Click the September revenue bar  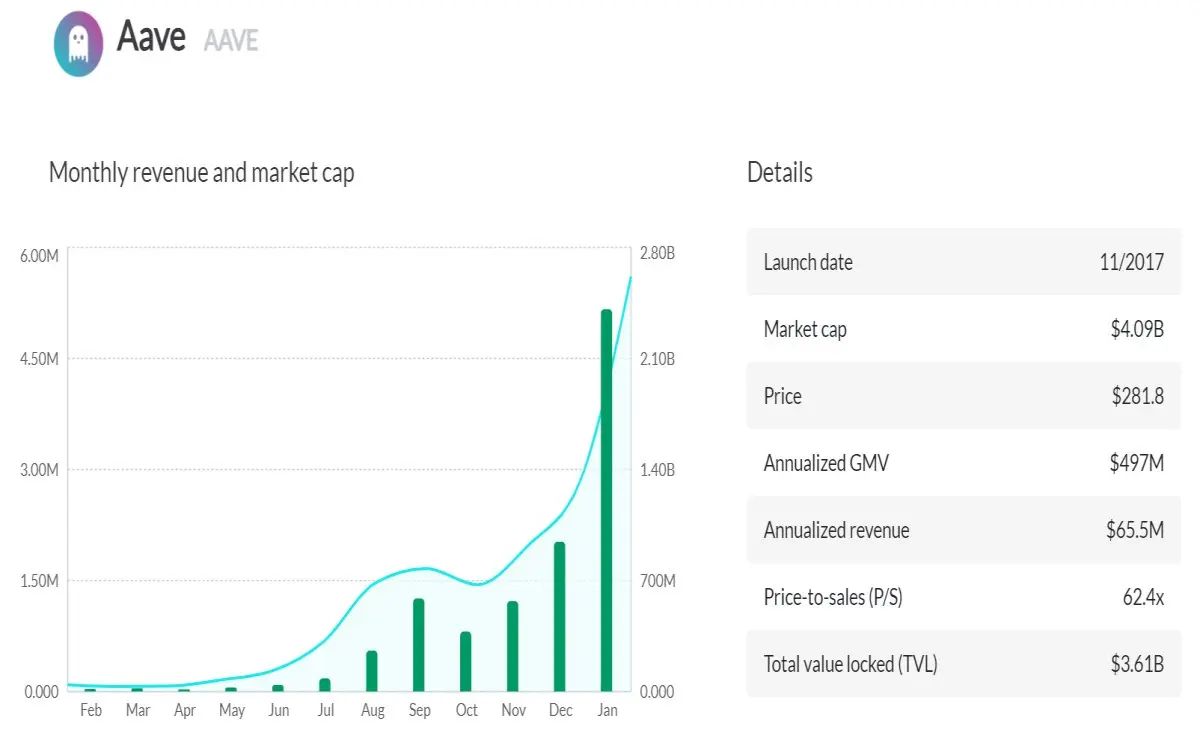pos(418,645)
